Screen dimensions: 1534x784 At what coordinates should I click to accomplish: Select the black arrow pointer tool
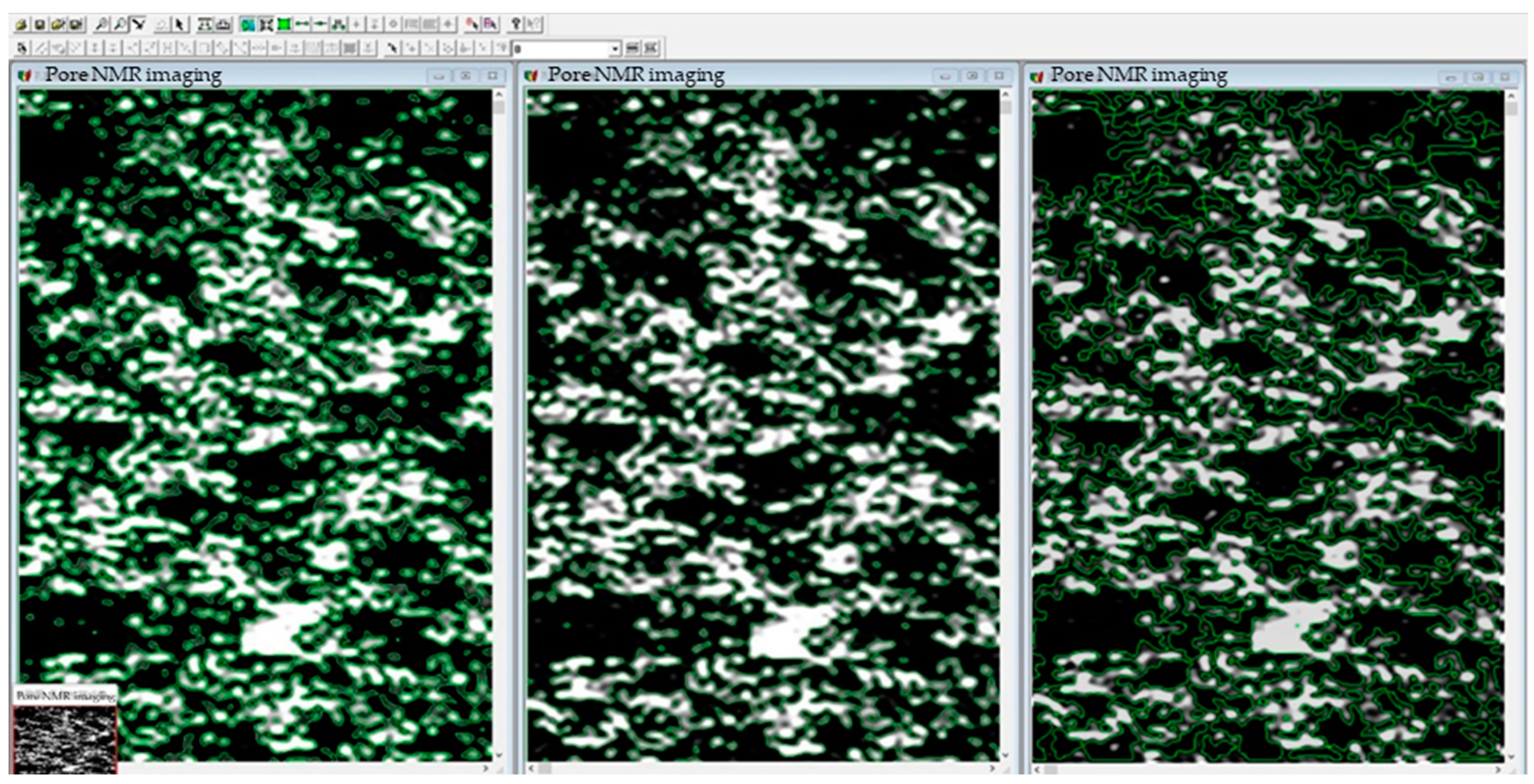pos(179,24)
